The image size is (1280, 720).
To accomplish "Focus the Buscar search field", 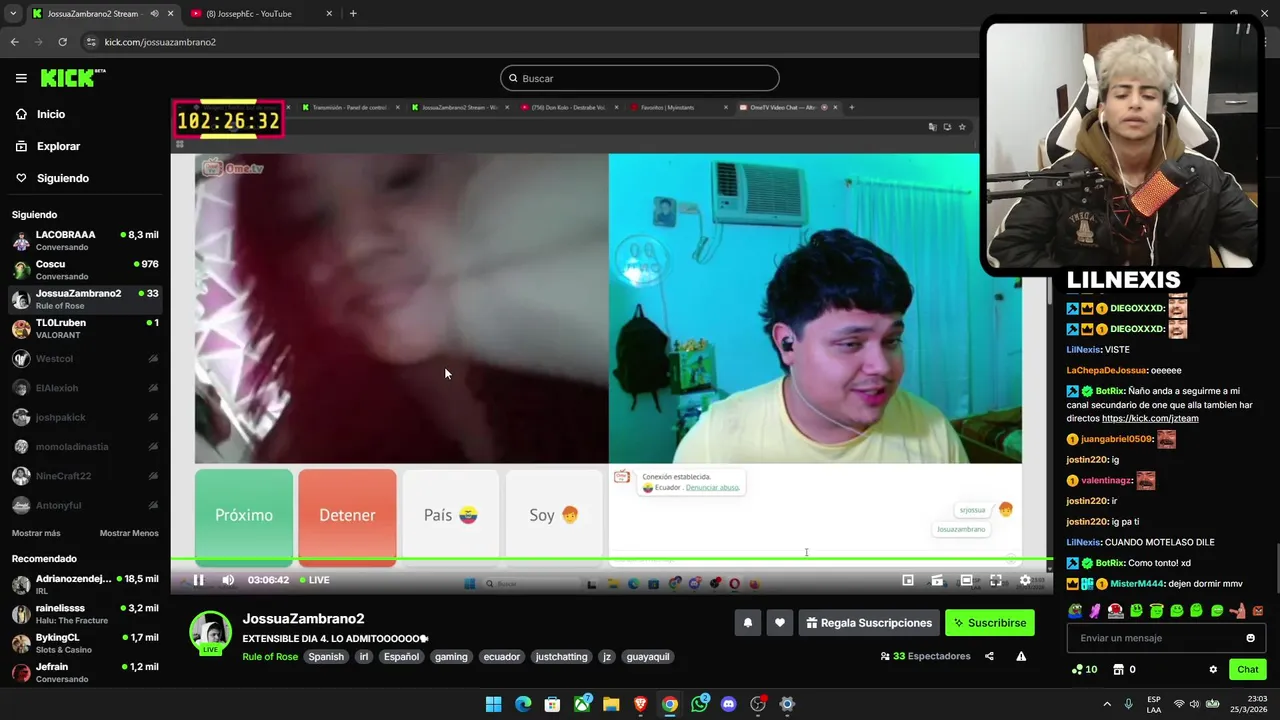I will coord(640,78).
